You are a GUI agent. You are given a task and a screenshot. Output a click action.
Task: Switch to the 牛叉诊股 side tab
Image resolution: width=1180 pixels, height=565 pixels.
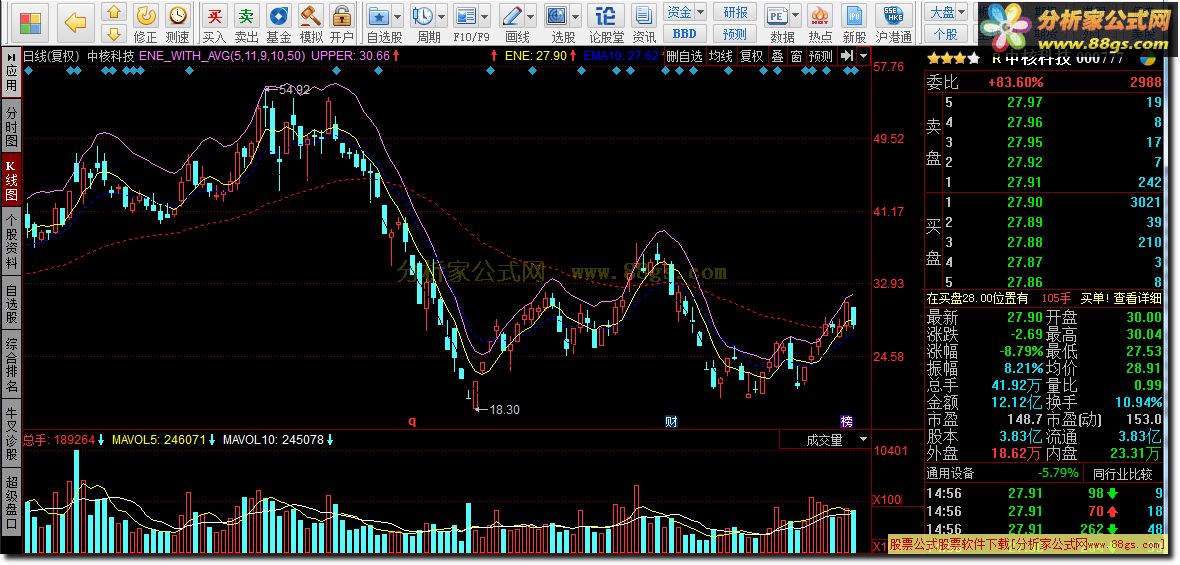(11, 433)
